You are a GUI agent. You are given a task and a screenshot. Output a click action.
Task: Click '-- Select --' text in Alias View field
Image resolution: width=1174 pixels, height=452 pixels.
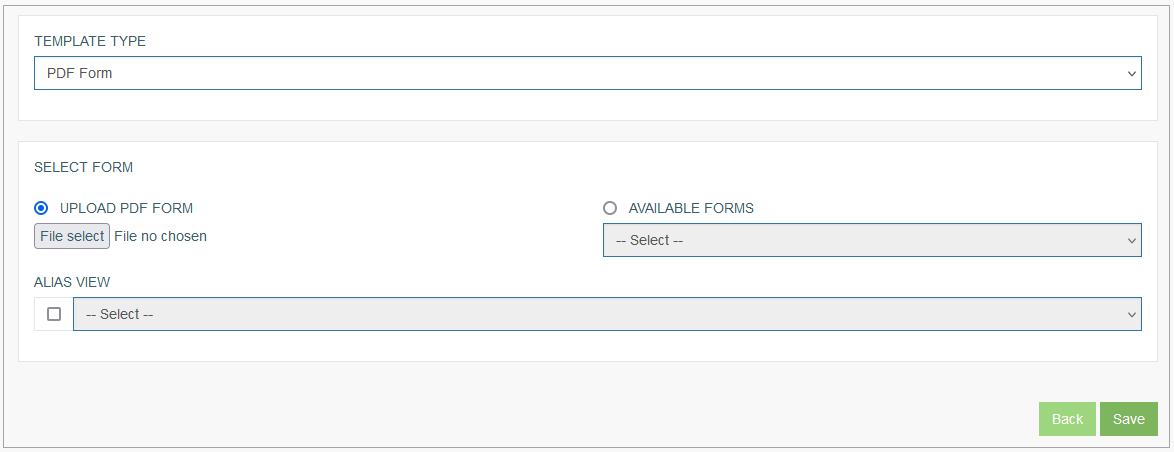tap(119, 314)
